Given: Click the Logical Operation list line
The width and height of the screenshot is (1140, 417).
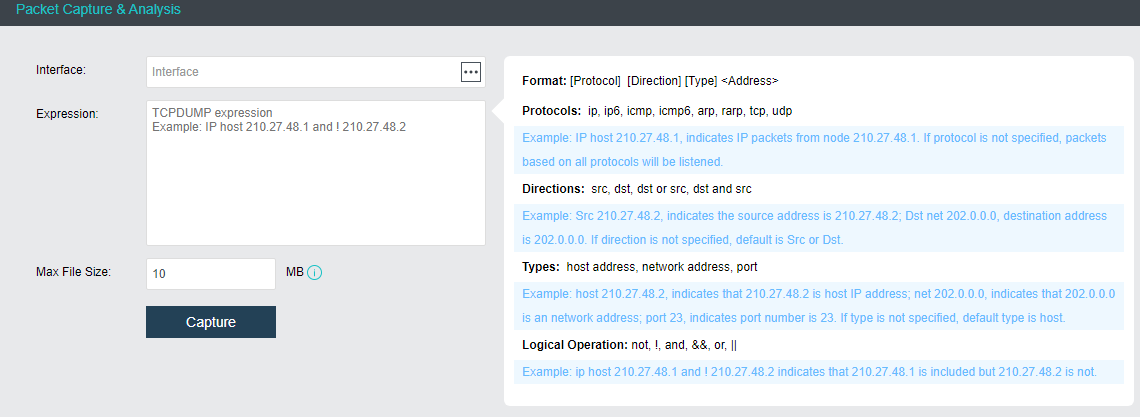Looking at the screenshot, I should pyautogui.click(x=630, y=345).
